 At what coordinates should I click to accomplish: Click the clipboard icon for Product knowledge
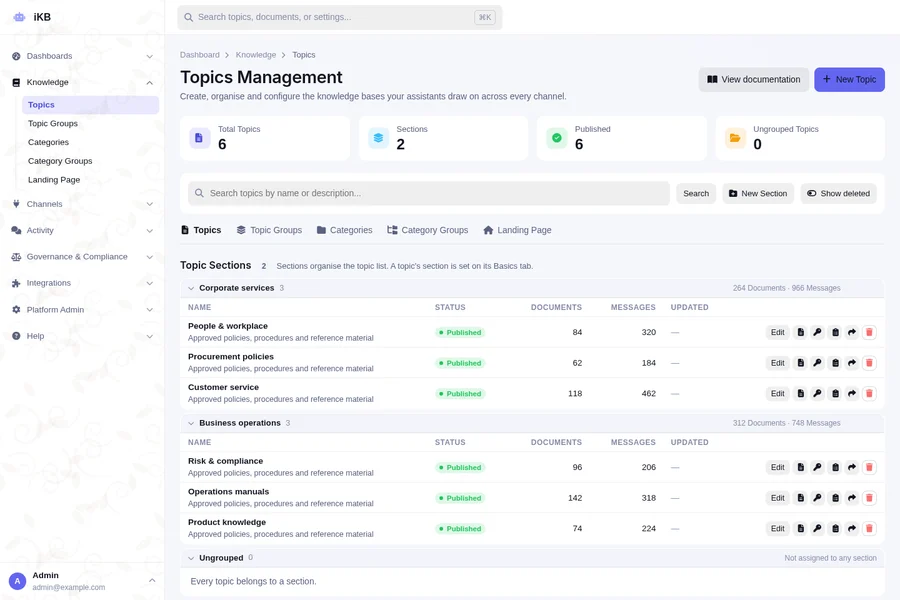coord(835,528)
